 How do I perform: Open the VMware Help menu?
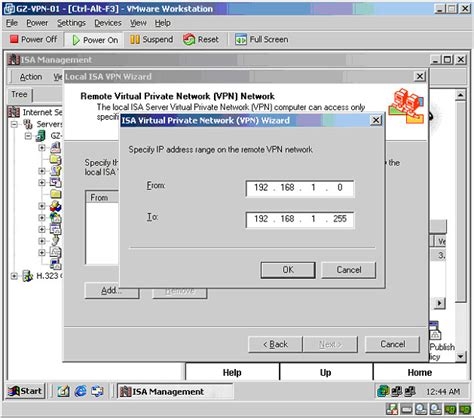(x=163, y=23)
